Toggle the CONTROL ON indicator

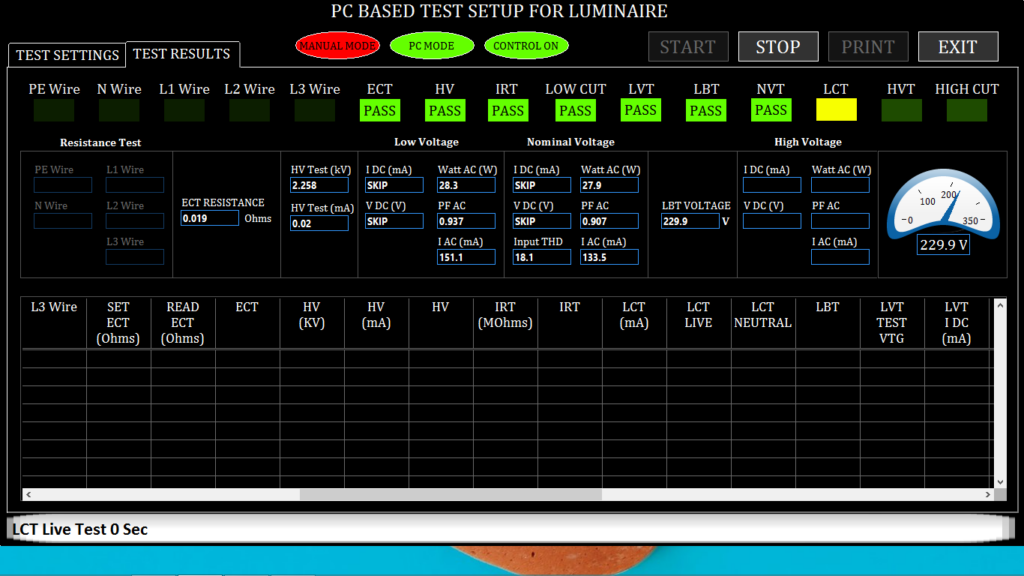(526, 46)
